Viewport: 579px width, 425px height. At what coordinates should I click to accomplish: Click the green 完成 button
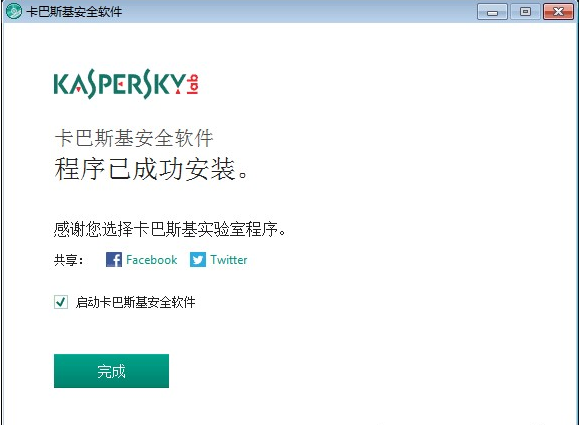click(111, 371)
